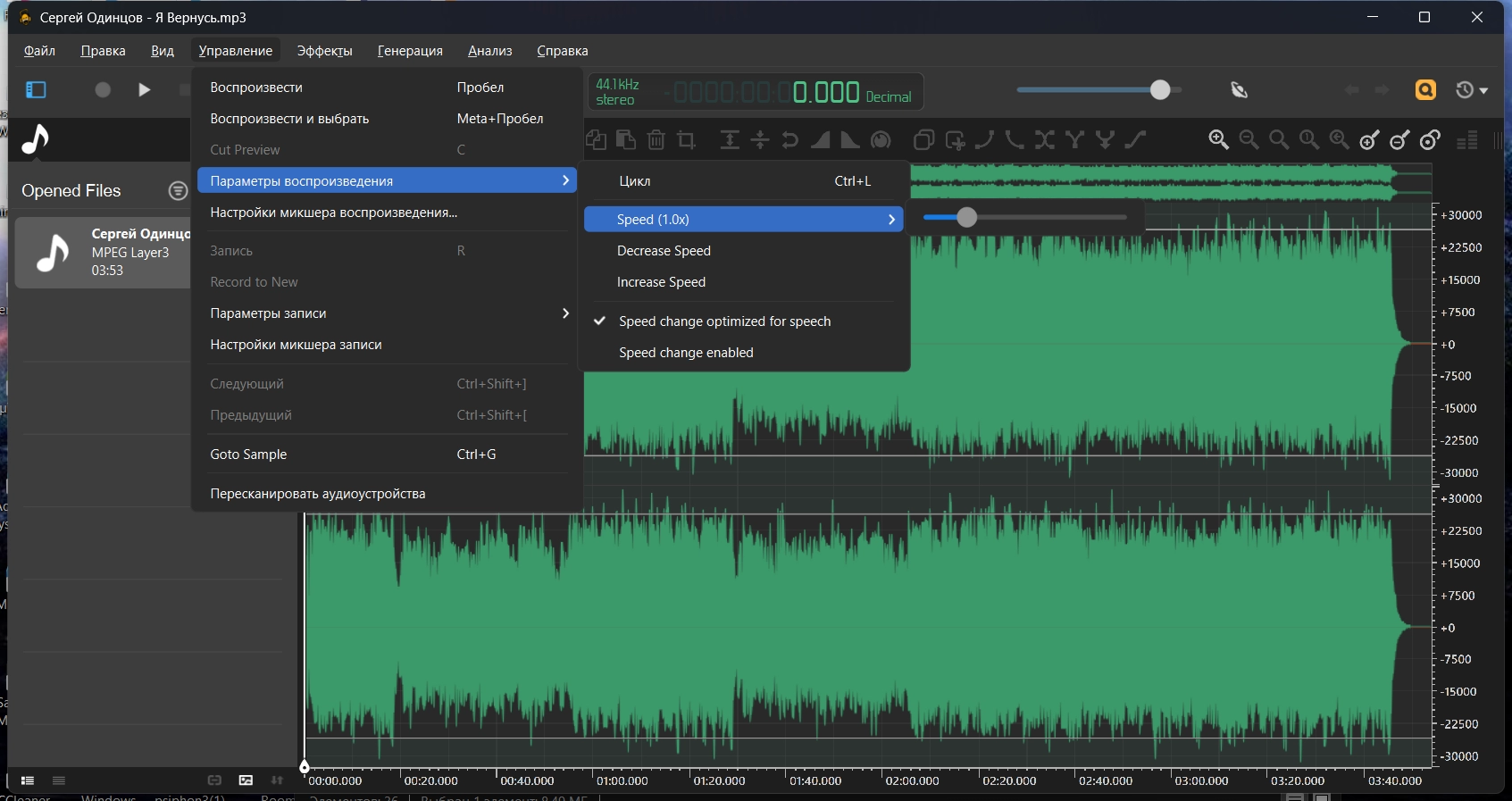1512x801 pixels.
Task: Toggle Цикл loop playback option
Action: [635, 181]
